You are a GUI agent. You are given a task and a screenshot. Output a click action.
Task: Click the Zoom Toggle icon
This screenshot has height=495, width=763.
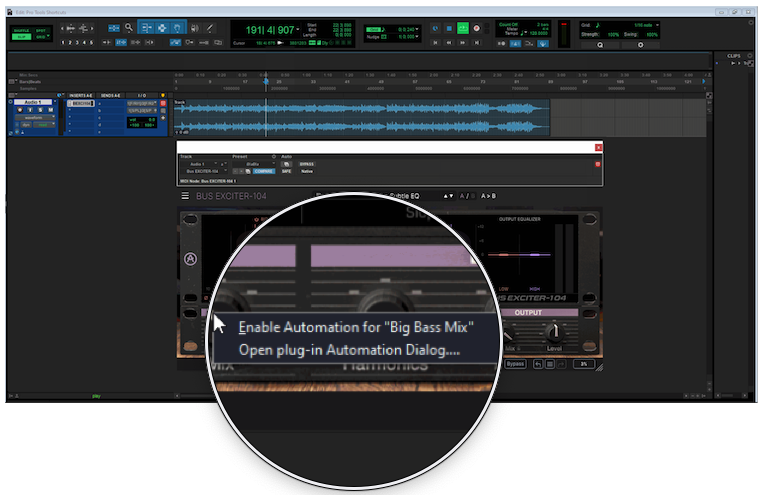point(114,28)
